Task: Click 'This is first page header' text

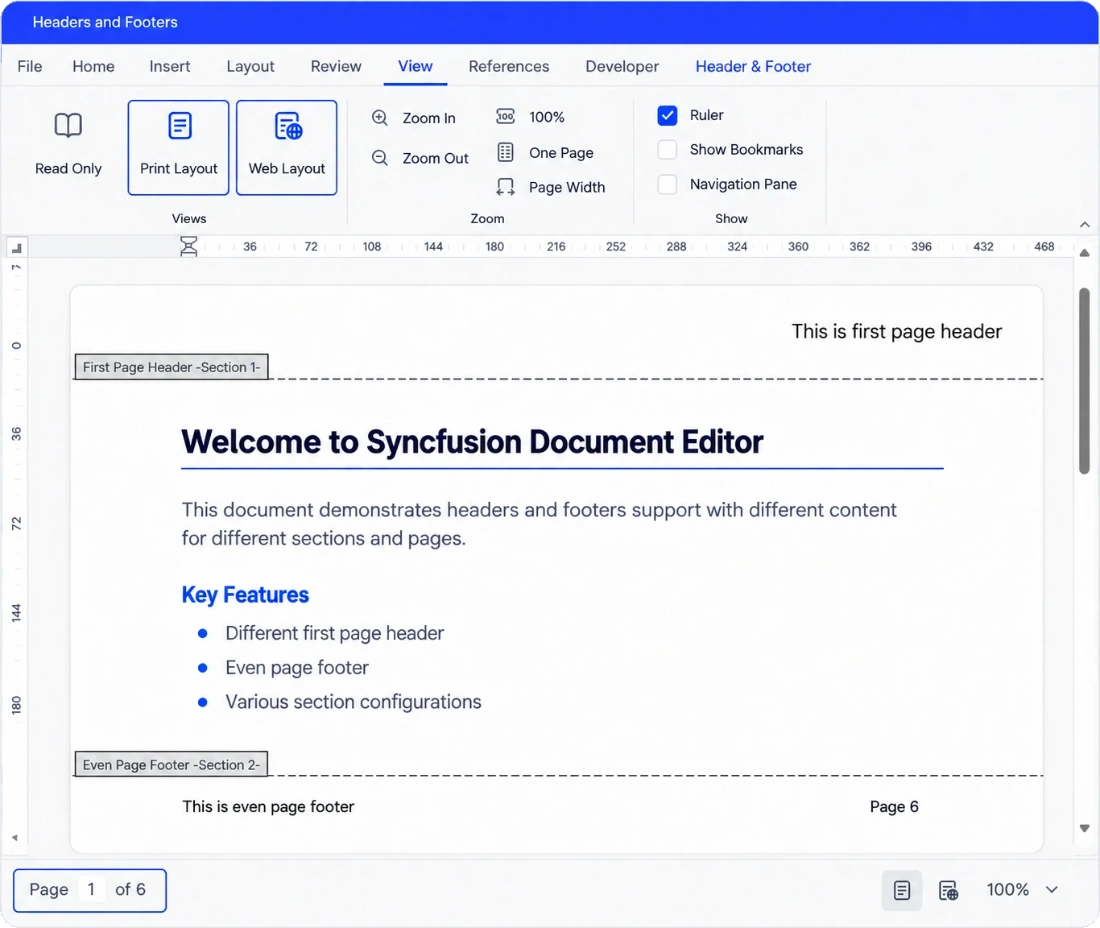Action: pyautogui.click(x=897, y=331)
